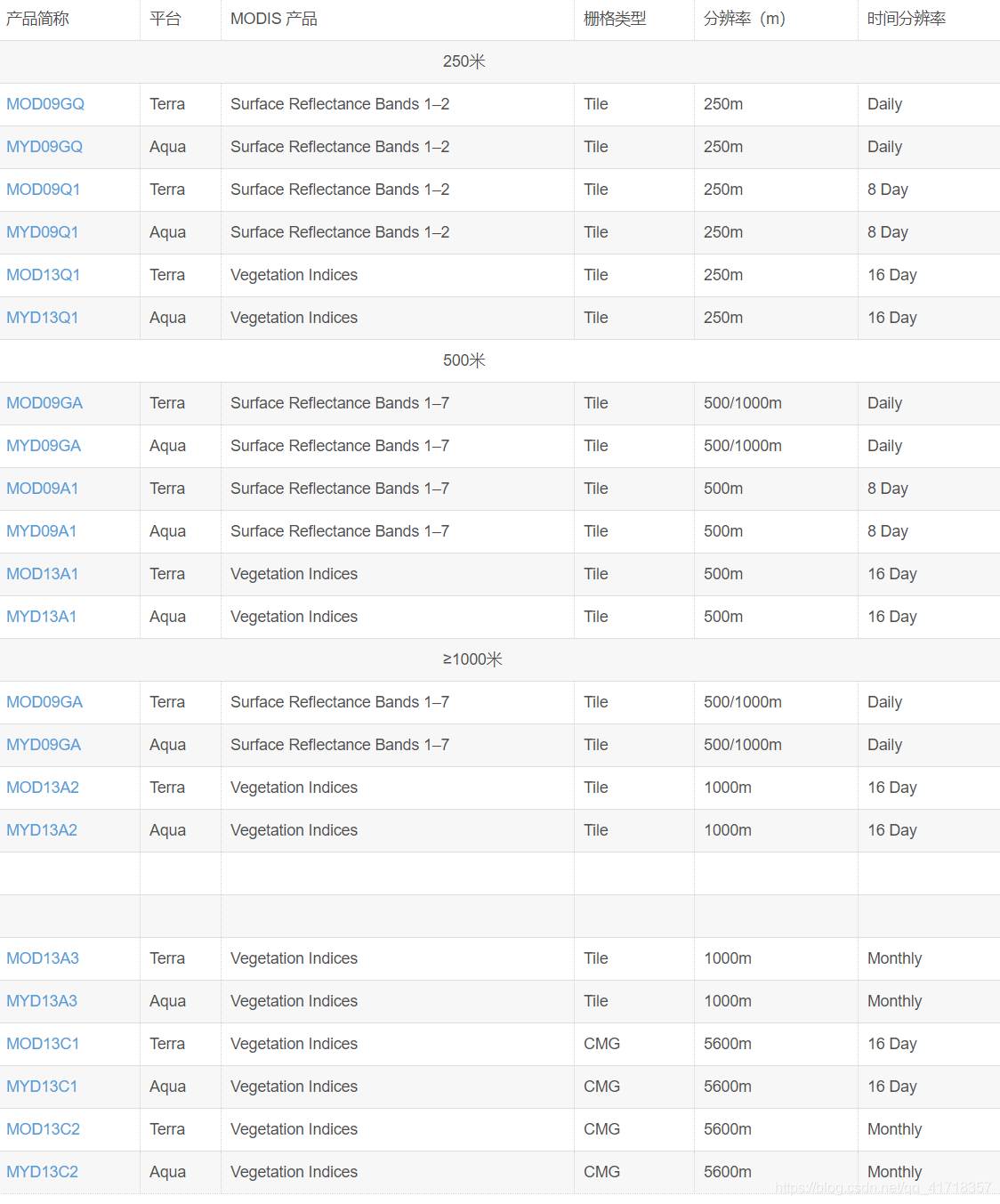This screenshot has width=1000, height=1204.
Task: Click Tile in the MOD13A3 row
Action: point(596,958)
